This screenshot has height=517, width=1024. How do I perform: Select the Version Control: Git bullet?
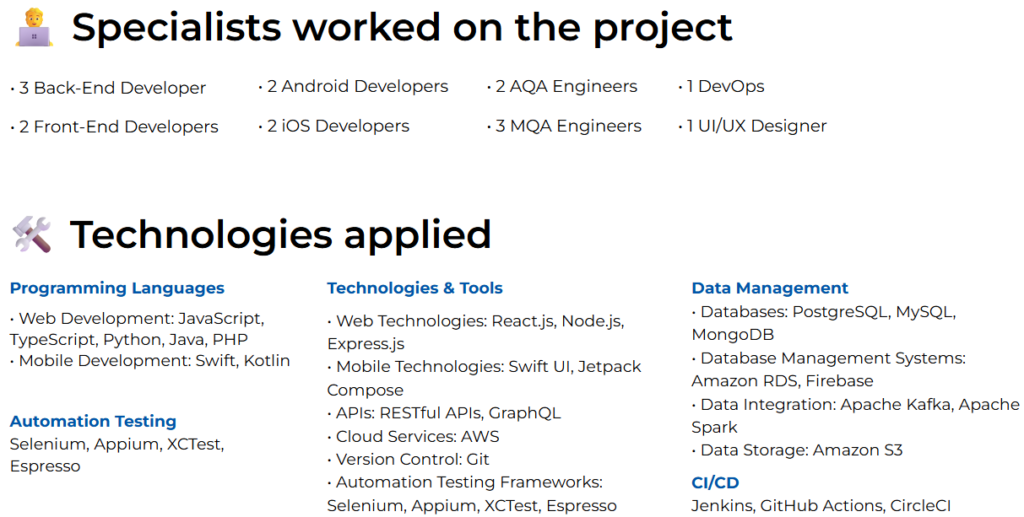(408, 459)
